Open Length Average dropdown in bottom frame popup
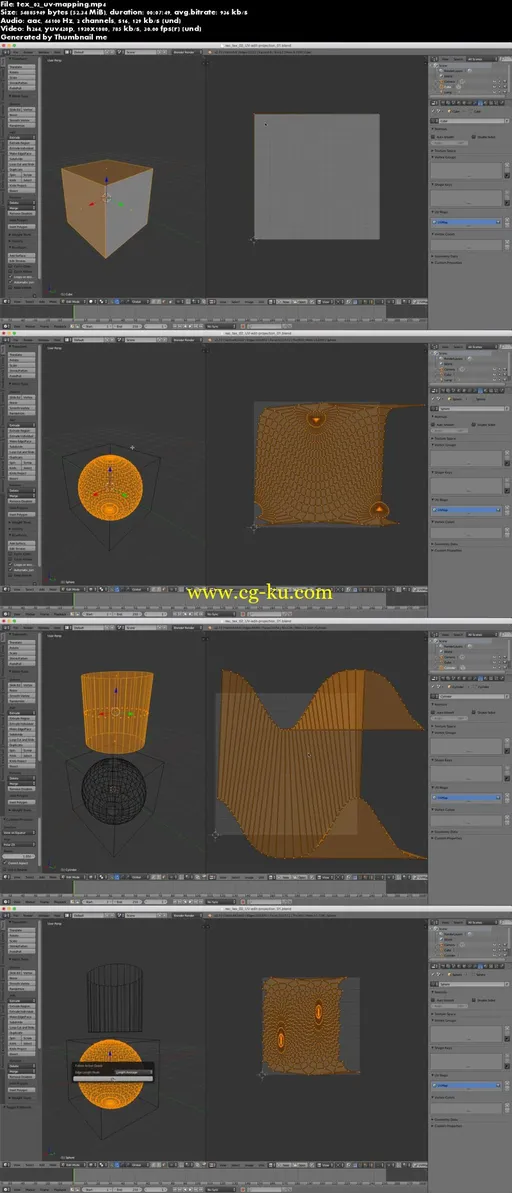The height and width of the screenshot is (1193, 512). click(133, 1072)
